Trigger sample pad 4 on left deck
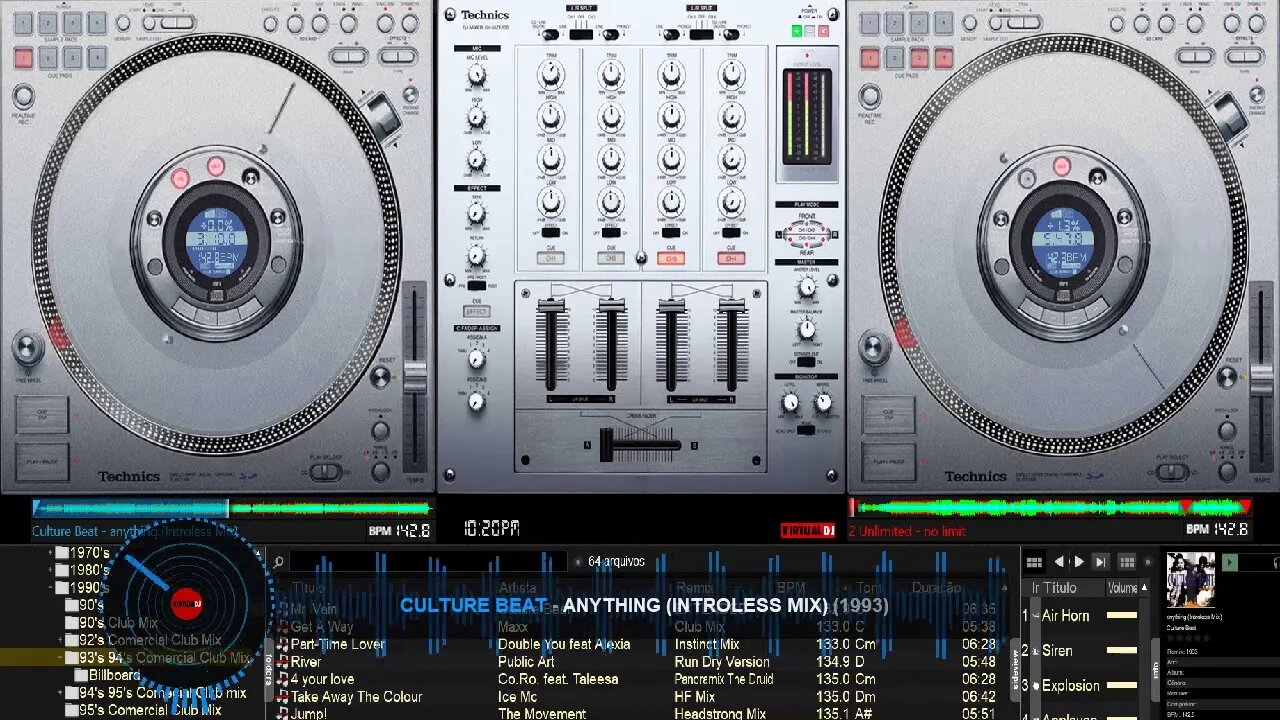The width and height of the screenshot is (1280, 720). [x=97, y=23]
